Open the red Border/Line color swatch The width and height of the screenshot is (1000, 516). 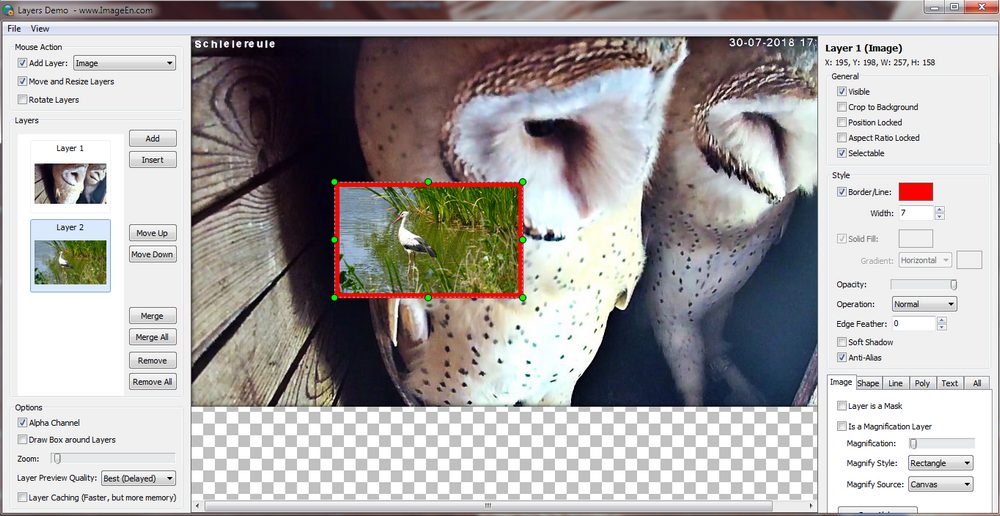coord(916,192)
